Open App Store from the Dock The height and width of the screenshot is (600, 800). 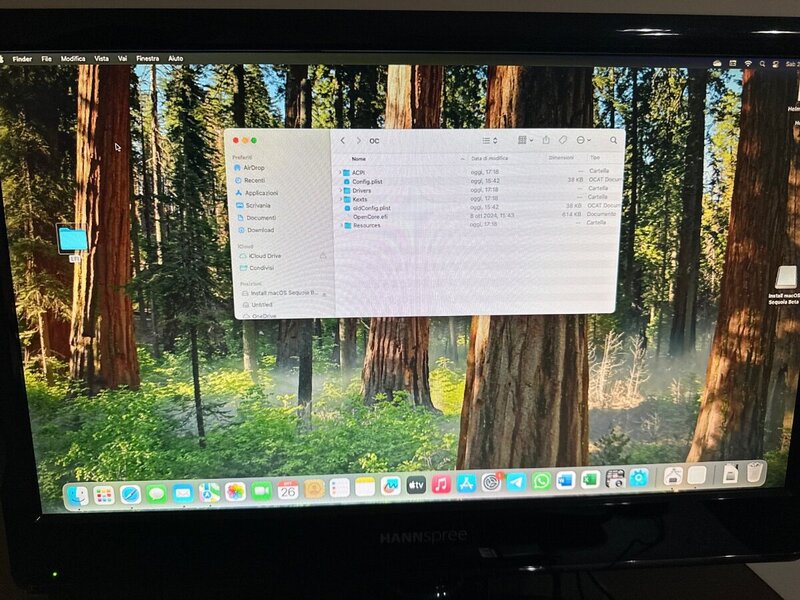click(x=466, y=483)
